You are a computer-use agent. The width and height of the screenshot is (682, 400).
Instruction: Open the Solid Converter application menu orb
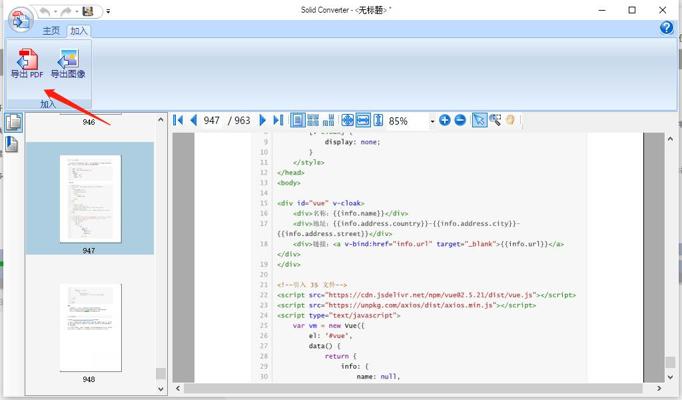[21, 20]
